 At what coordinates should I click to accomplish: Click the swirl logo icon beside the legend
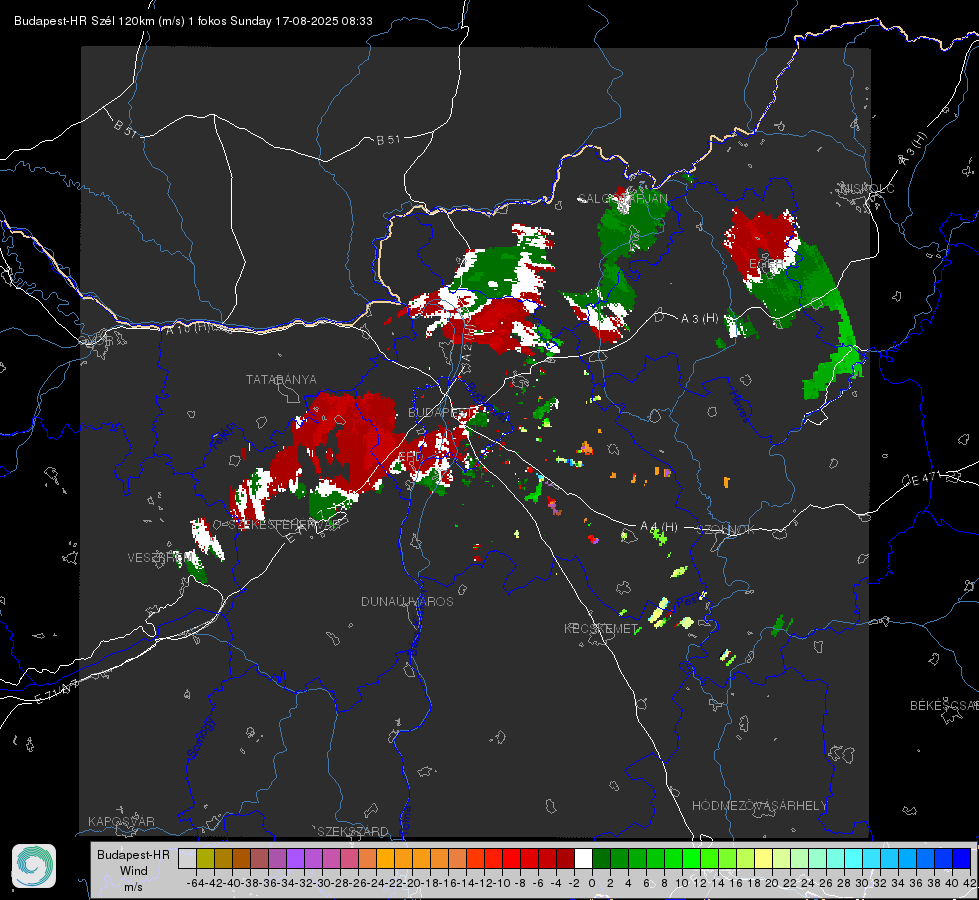(34, 866)
